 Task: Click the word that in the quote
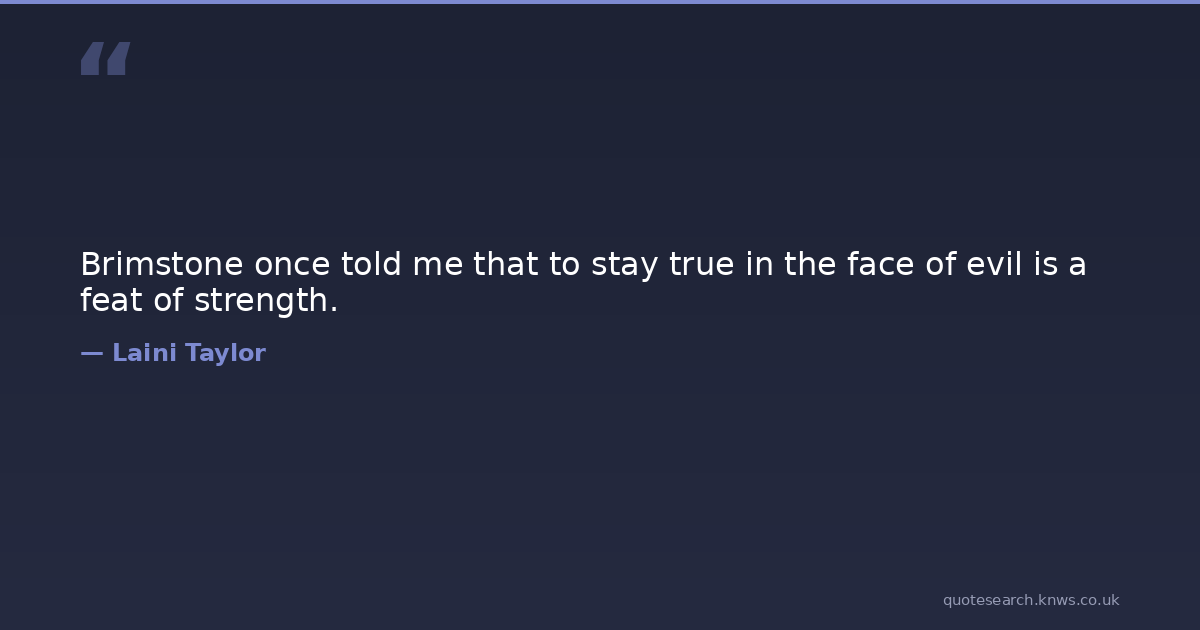click(505, 265)
